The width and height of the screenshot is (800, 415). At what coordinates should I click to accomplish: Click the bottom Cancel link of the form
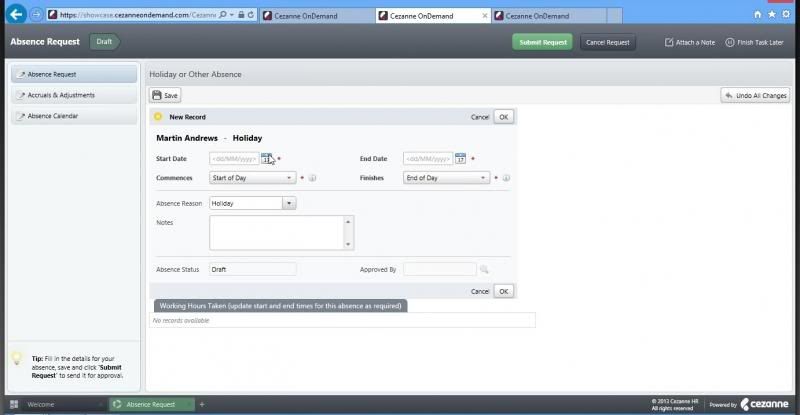pos(480,291)
